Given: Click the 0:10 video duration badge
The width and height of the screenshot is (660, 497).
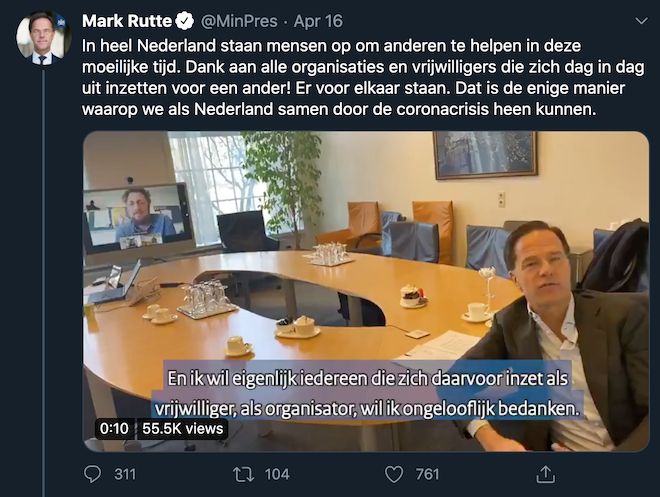Looking at the screenshot, I should [114, 429].
